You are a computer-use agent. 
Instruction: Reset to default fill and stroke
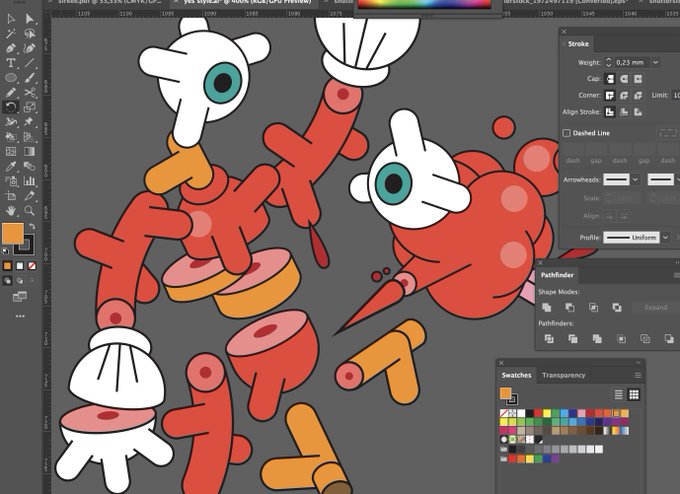(x=5, y=251)
